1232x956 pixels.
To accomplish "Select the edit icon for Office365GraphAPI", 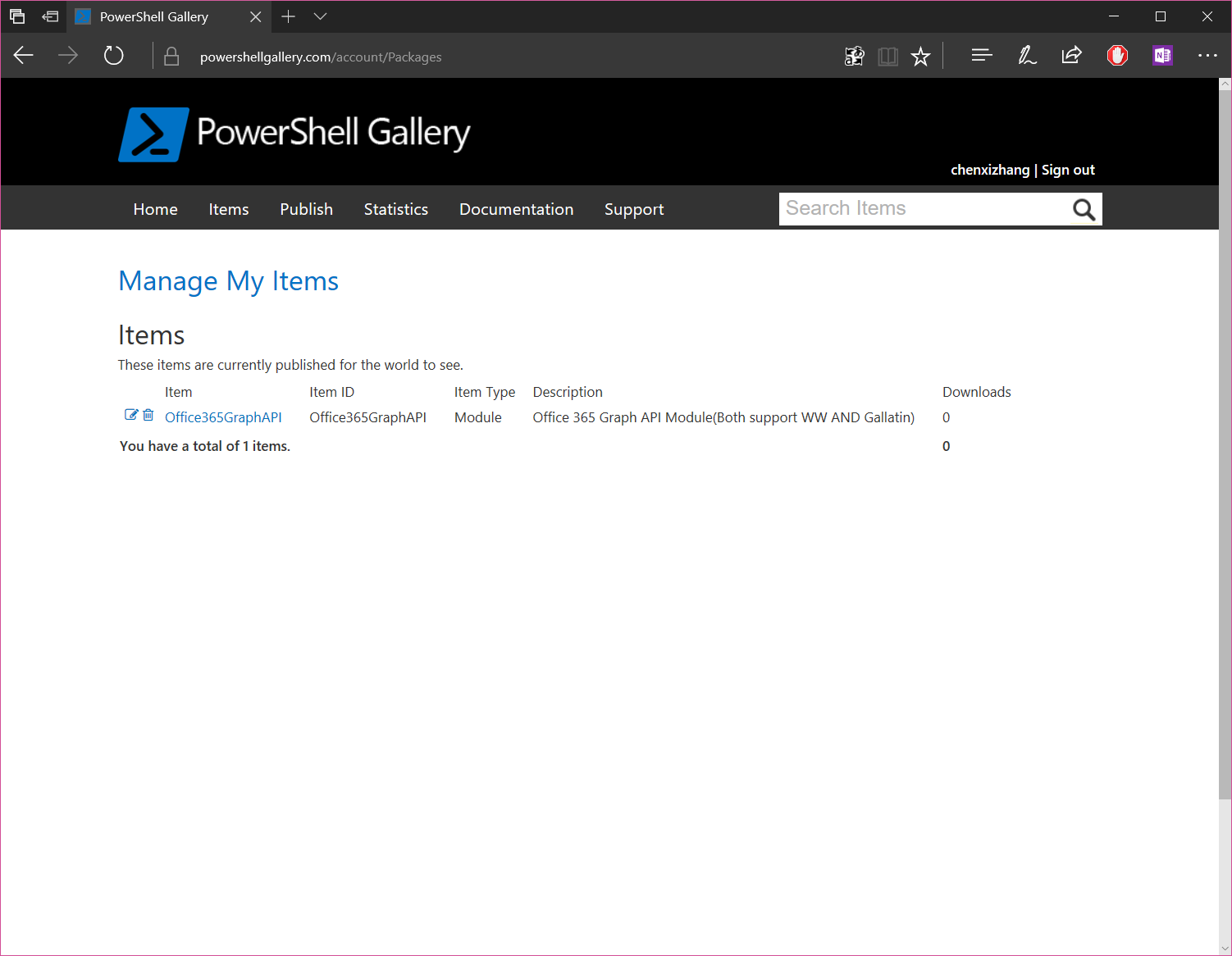I will pyautogui.click(x=131, y=415).
